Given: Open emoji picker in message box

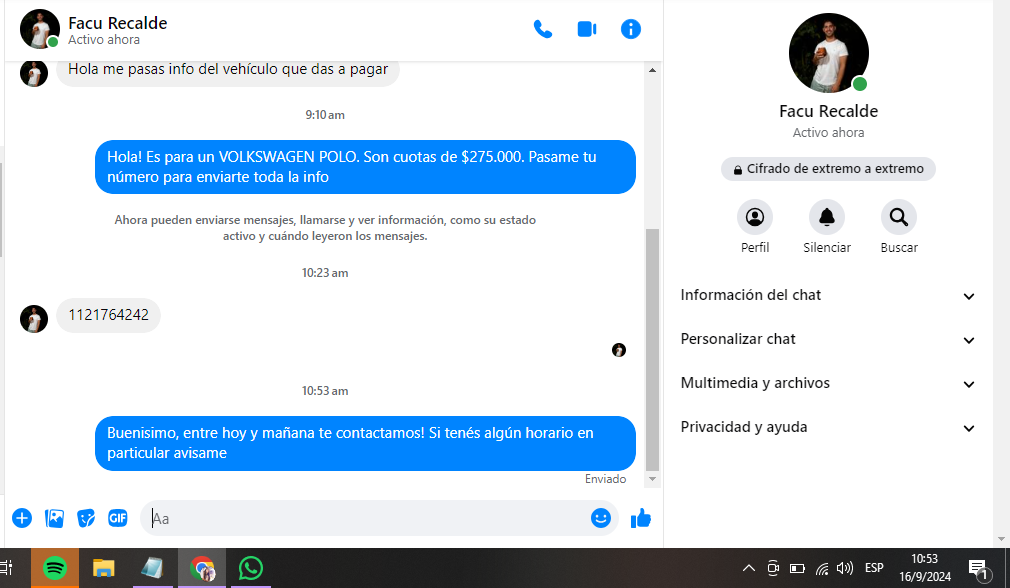Looking at the screenshot, I should (600, 518).
